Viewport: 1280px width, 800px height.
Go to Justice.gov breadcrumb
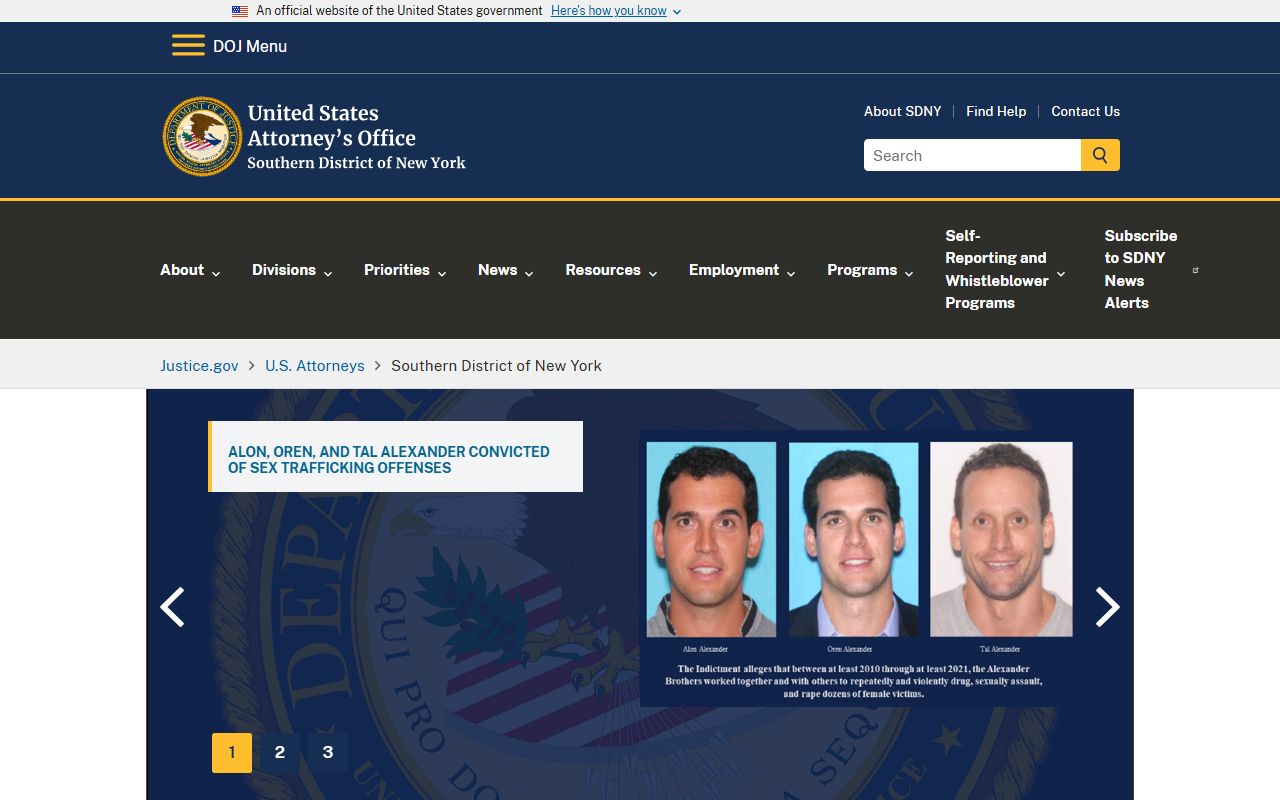pos(199,366)
